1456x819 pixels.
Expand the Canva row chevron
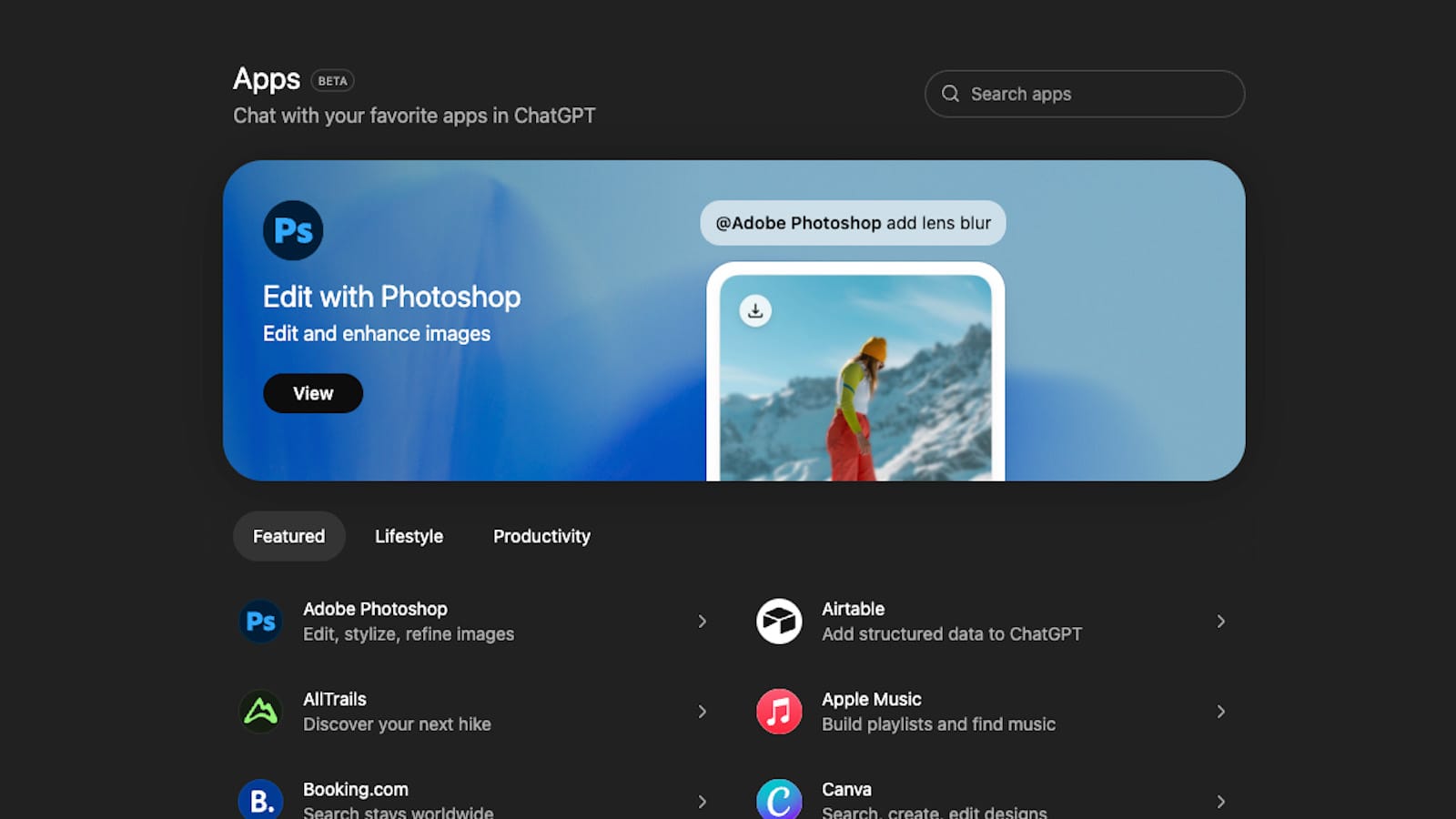pos(1221,801)
